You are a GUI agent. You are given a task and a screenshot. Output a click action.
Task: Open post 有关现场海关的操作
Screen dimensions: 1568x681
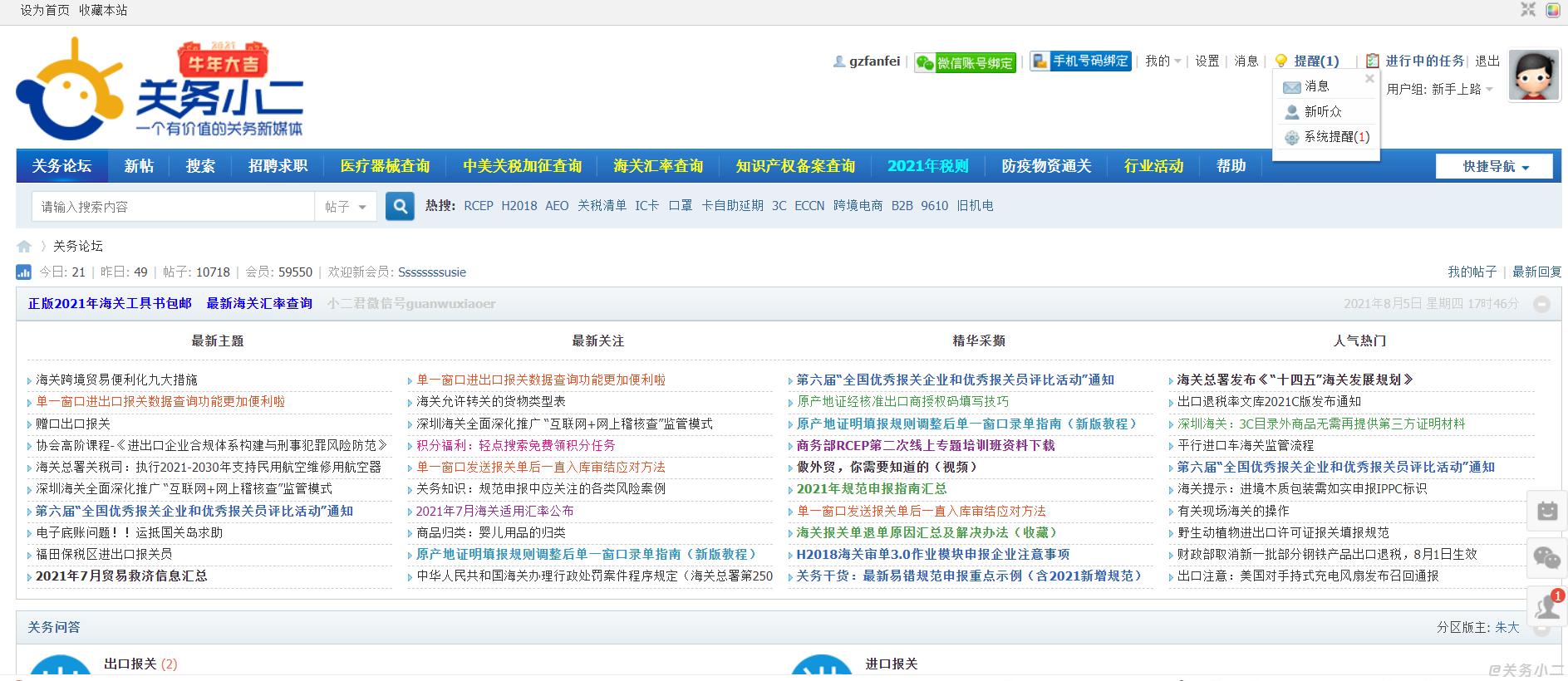pos(1233,511)
